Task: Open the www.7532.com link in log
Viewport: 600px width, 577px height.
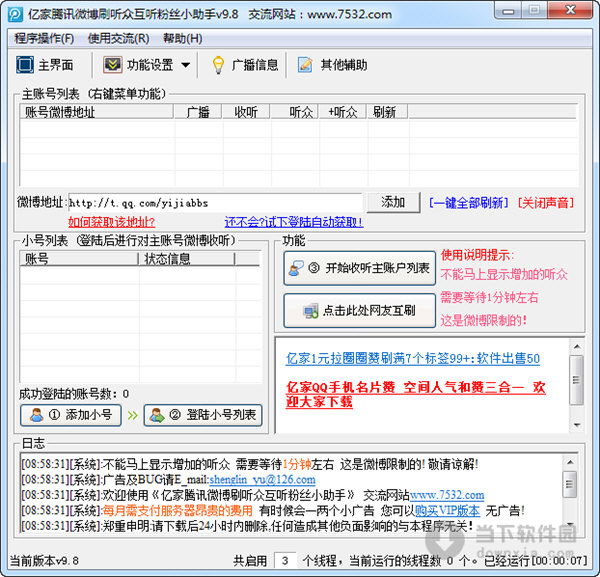Action: pyautogui.click(x=447, y=495)
